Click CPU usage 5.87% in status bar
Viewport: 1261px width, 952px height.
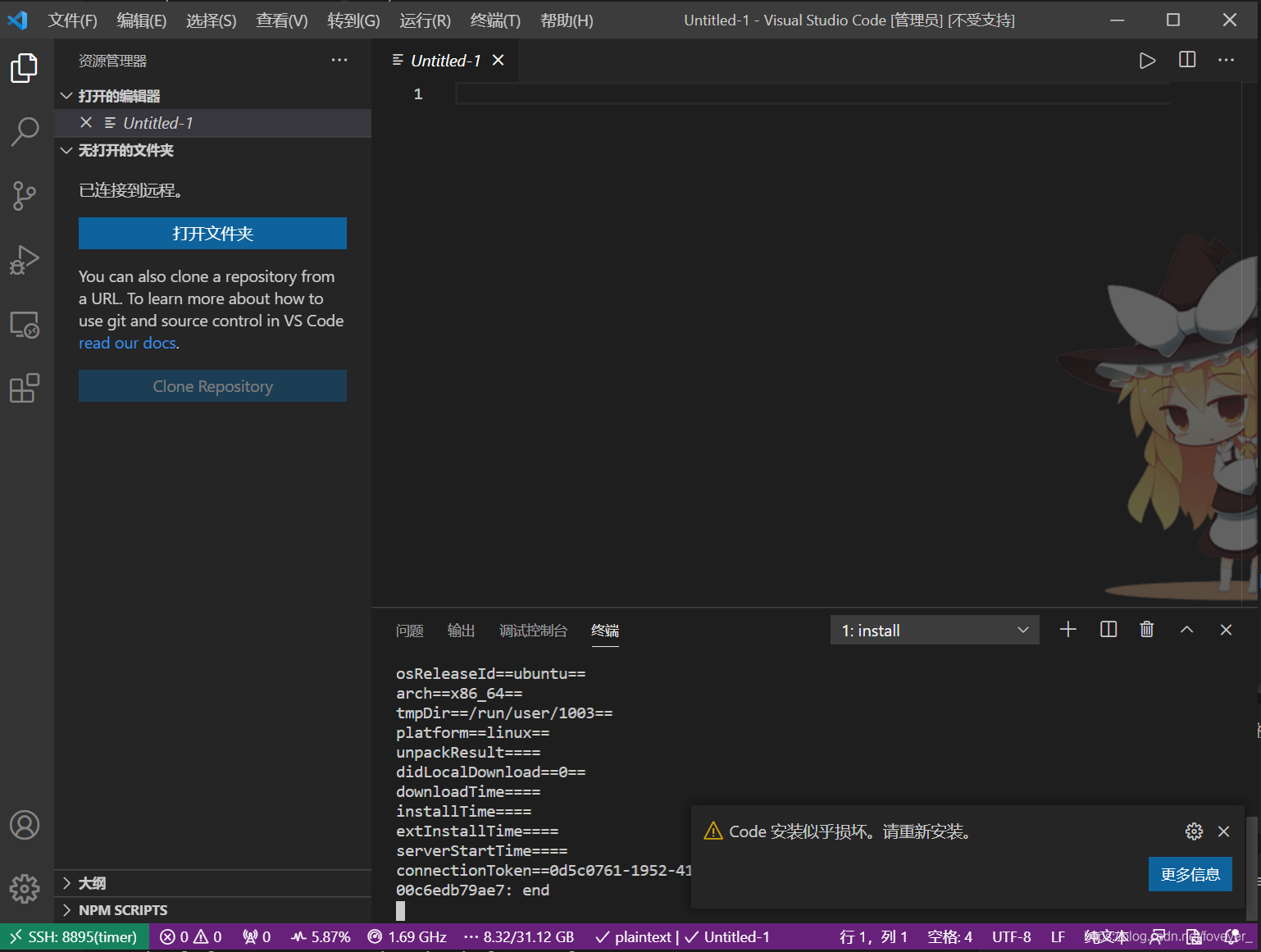[x=321, y=937]
